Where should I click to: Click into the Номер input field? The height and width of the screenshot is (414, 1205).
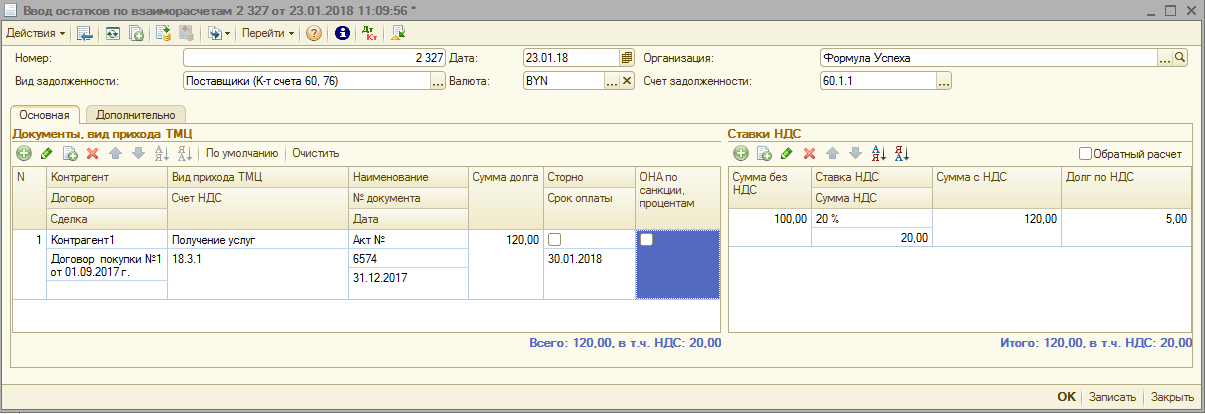[x=314, y=58]
